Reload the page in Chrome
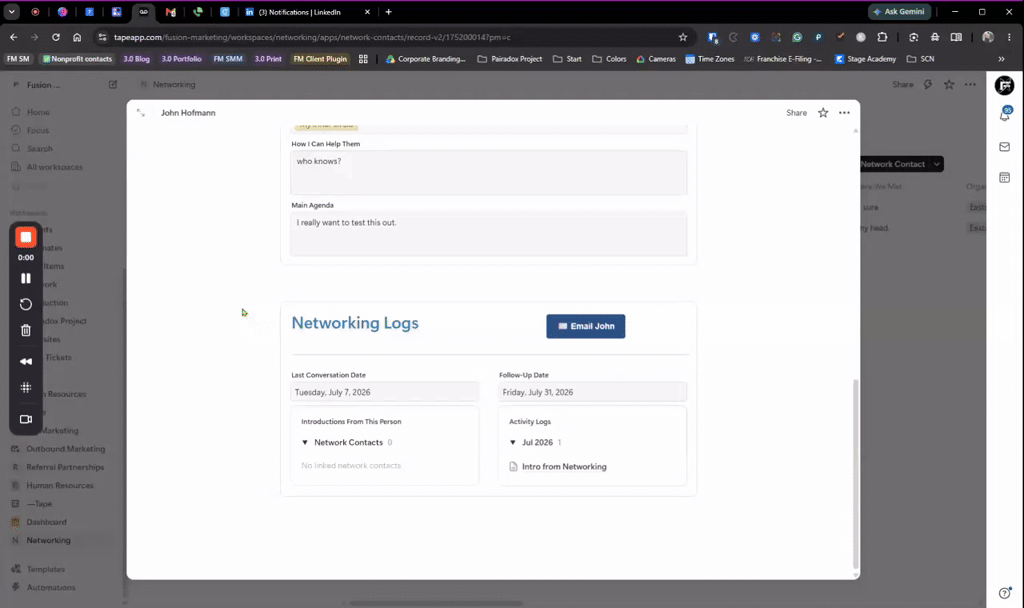1024x608 pixels. [x=56, y=37]
